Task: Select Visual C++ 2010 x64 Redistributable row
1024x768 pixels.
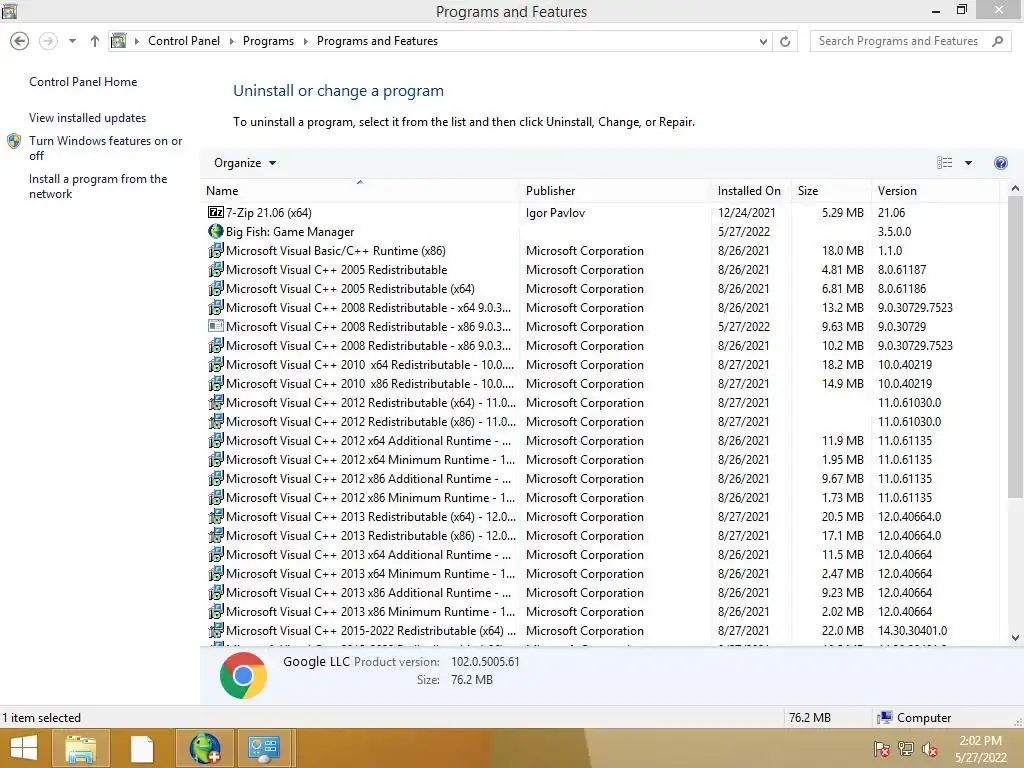Action: 601,364
